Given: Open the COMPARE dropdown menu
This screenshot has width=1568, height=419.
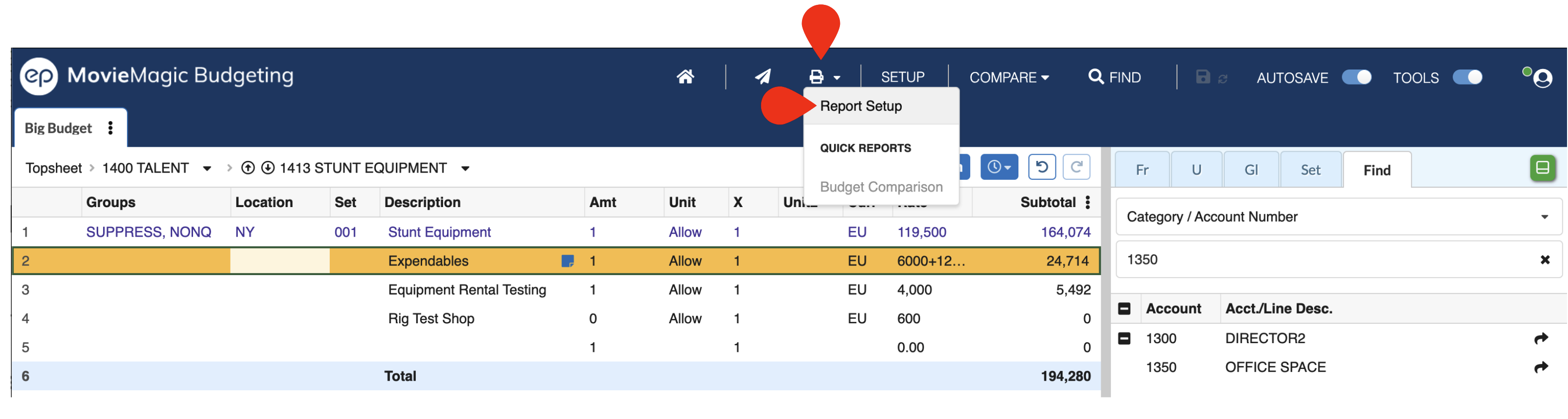Looking at the screenshot, I should tap(1009, 78).
